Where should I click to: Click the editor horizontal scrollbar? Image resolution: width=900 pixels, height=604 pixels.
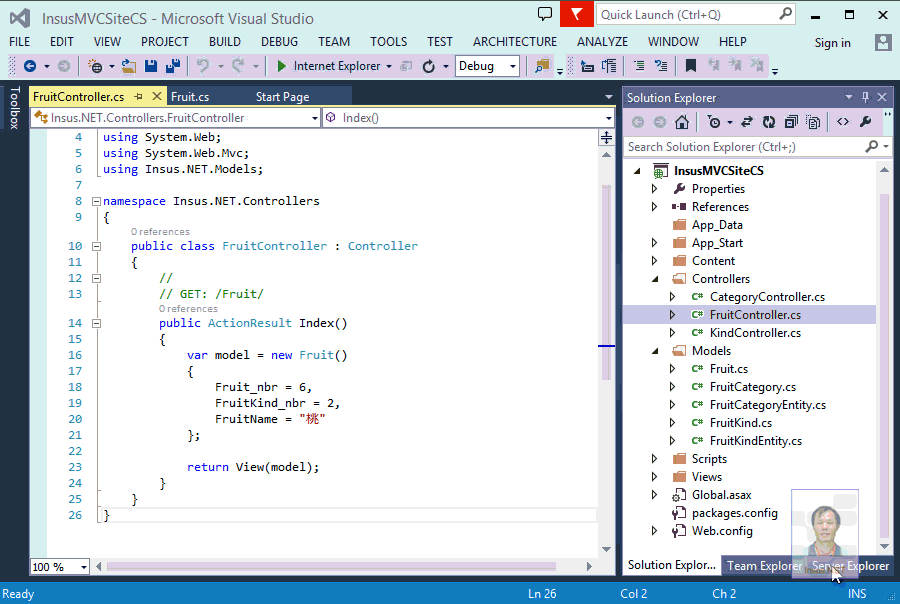(331, 567)
